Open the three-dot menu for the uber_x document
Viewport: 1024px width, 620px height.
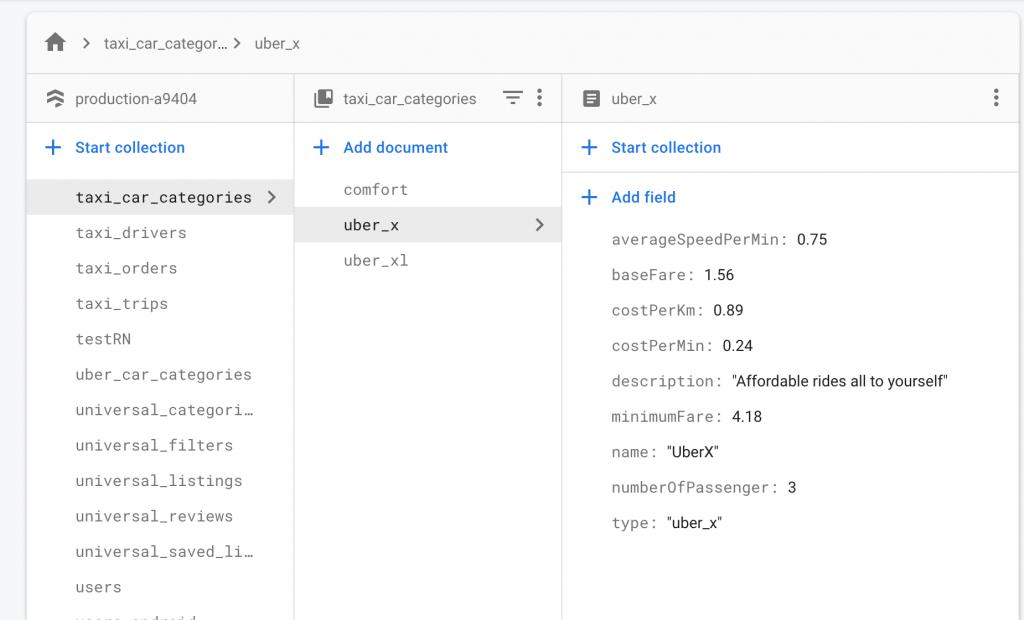point(995,97)
